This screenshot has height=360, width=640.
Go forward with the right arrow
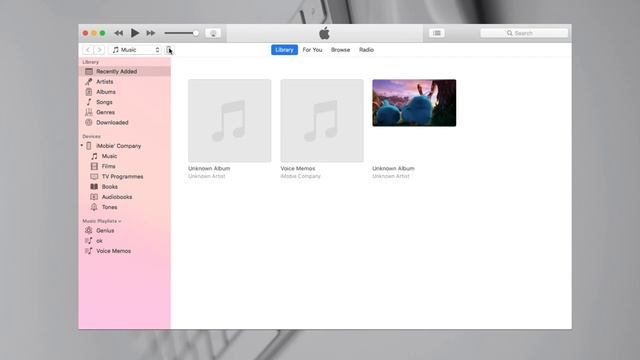[99, 50]
